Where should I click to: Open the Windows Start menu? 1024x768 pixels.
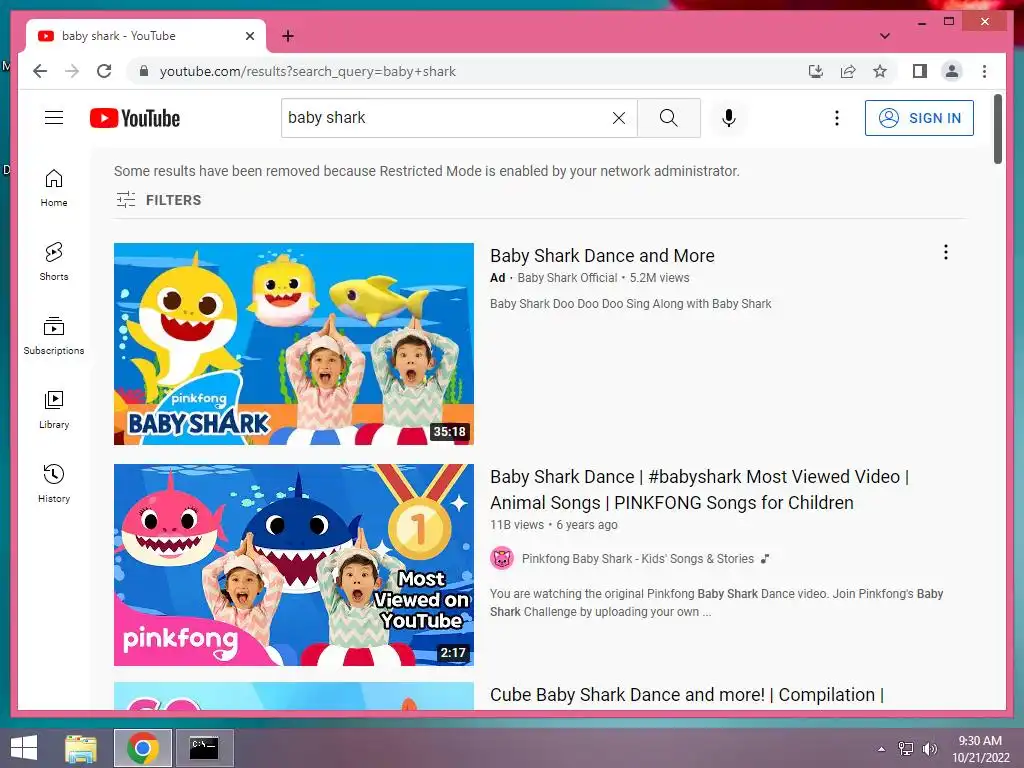24,748
